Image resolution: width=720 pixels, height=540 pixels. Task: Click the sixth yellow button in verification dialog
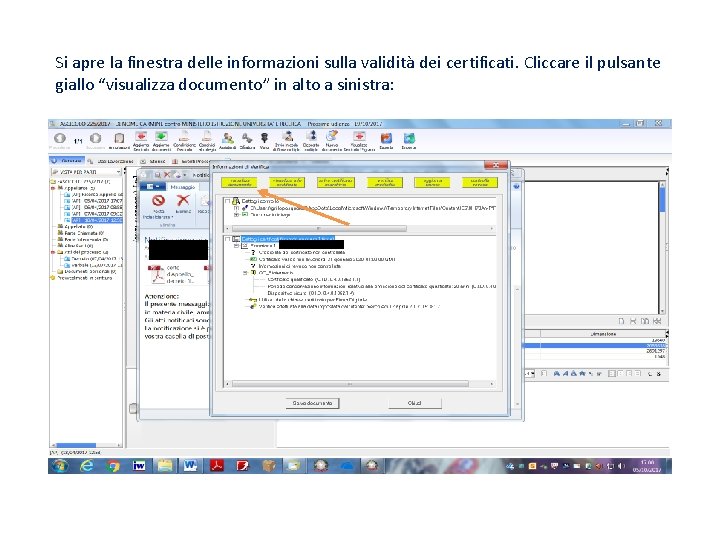(480, 182)
